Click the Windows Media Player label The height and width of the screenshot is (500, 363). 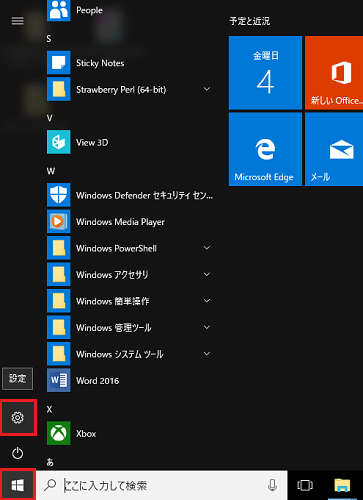120,222
